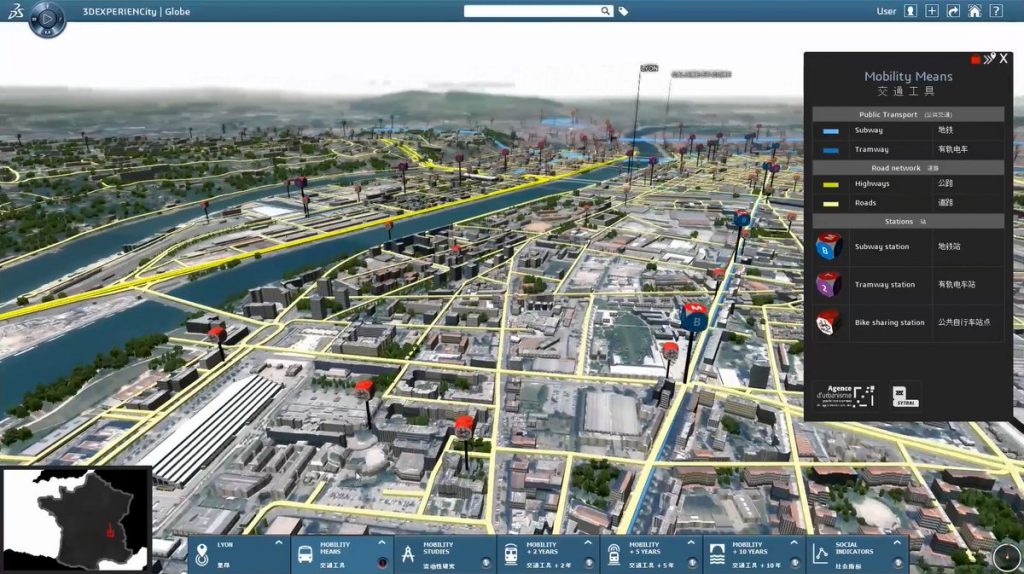1024x574 pixels.
Task: Click the red record icon in panel
Action: click(976, 60)
